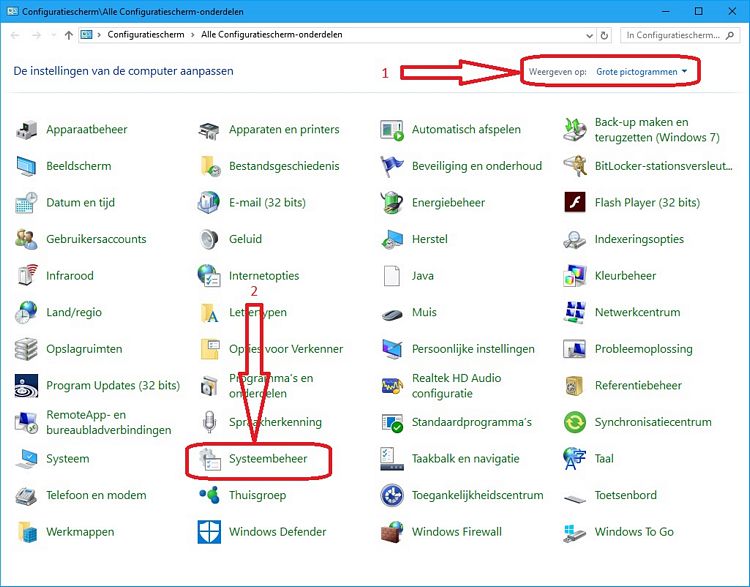This screenshot has height=587, width=750.
Task: Open the Datum en tijd icon
Action: [26, 203]
